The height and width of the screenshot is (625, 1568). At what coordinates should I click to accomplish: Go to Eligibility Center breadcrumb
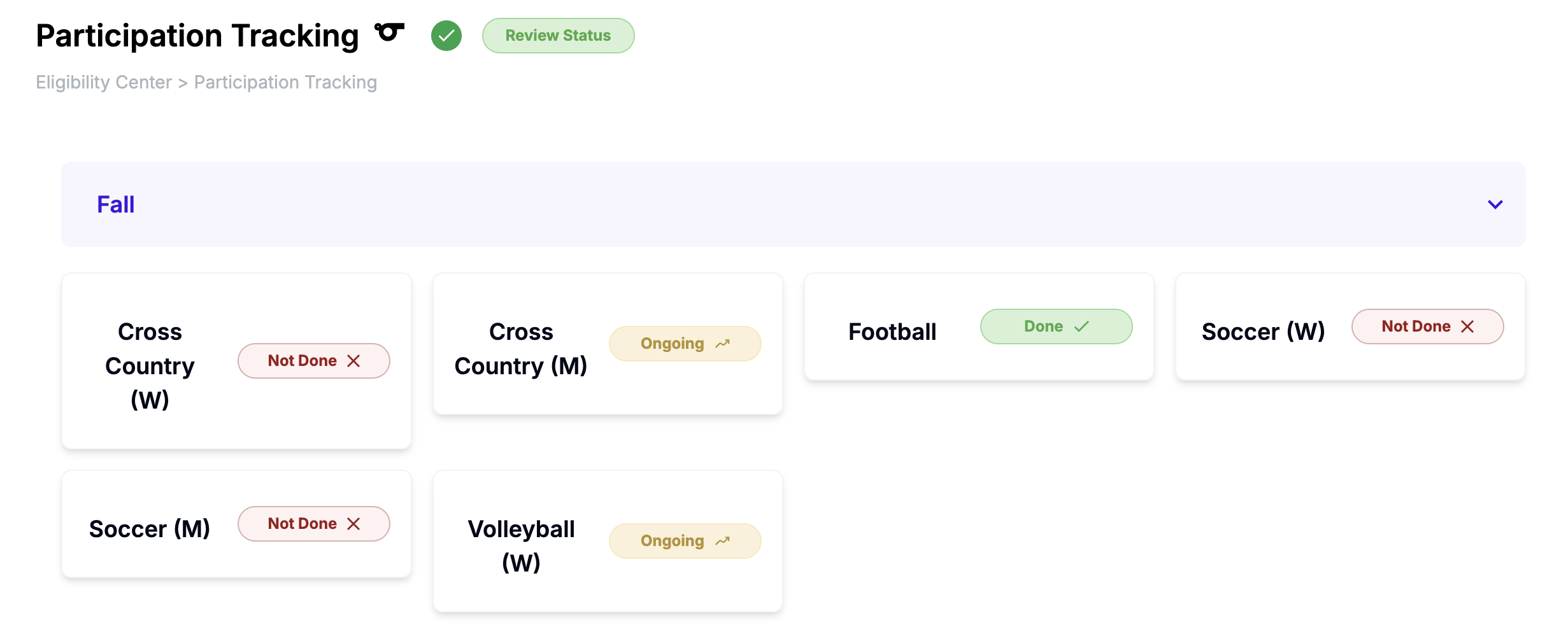[104, 82]
